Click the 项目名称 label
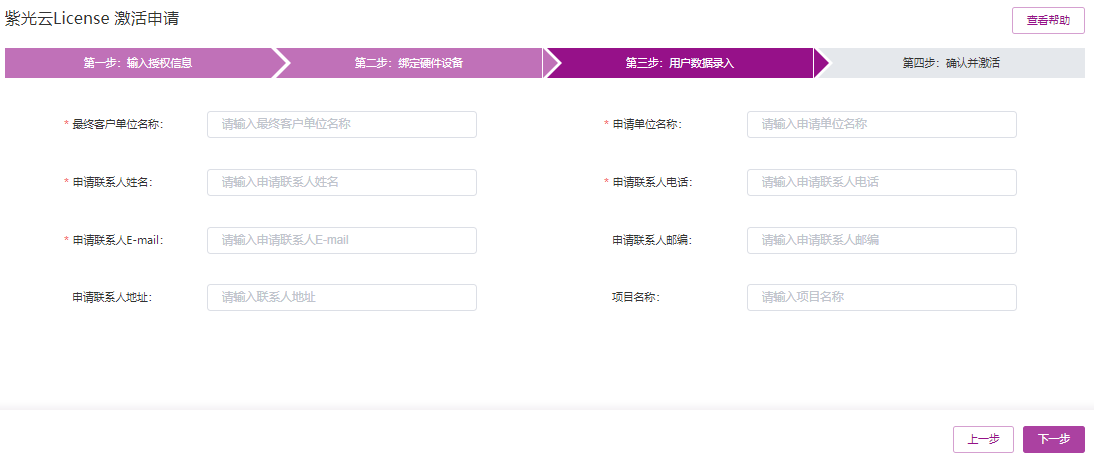This screenshot has height=456, width=1094. pyautogui.click(x=636, y=298)
